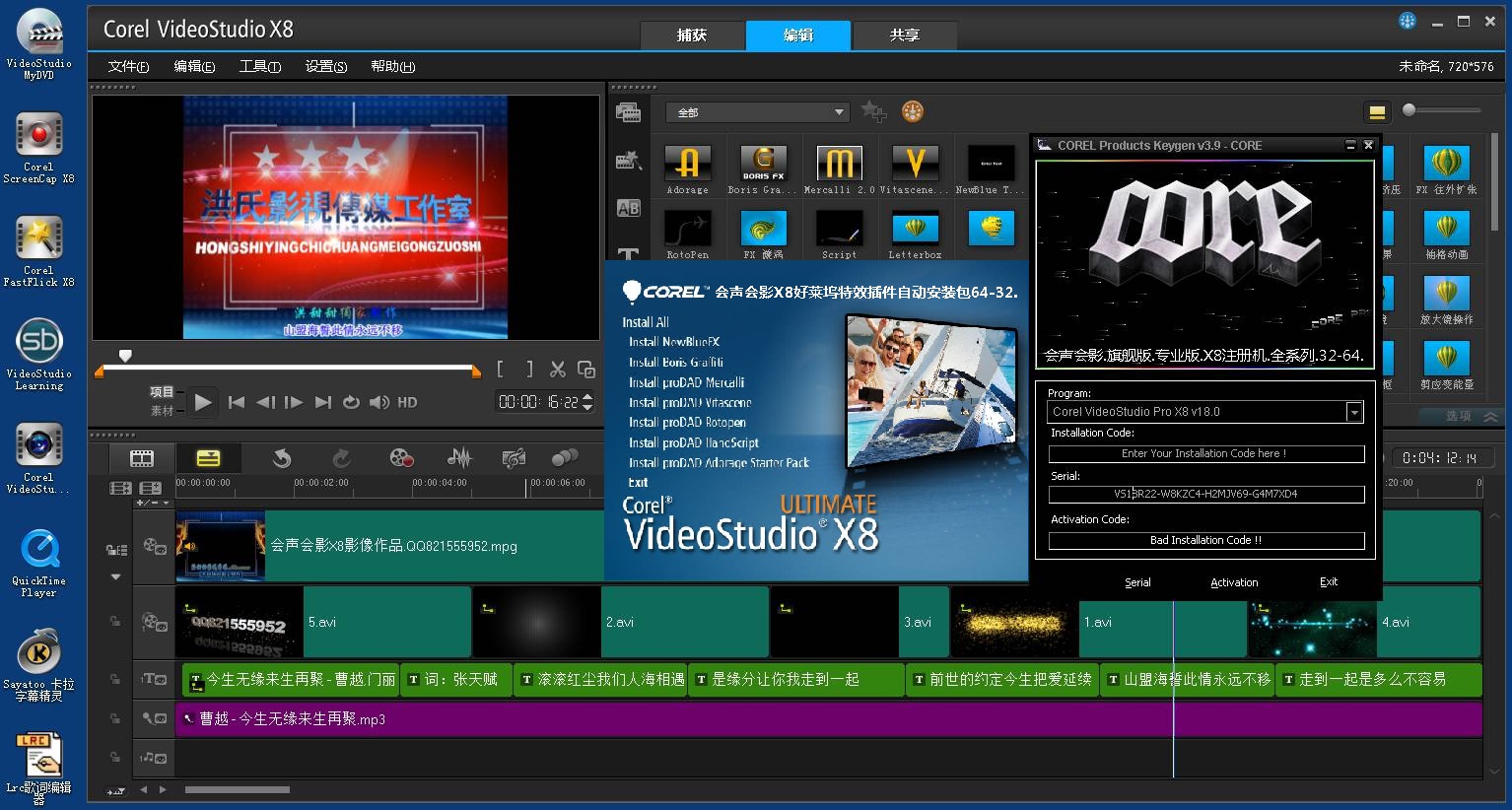
Task: Set mark-in with the left bracket
Action: [x=501, y=370]
